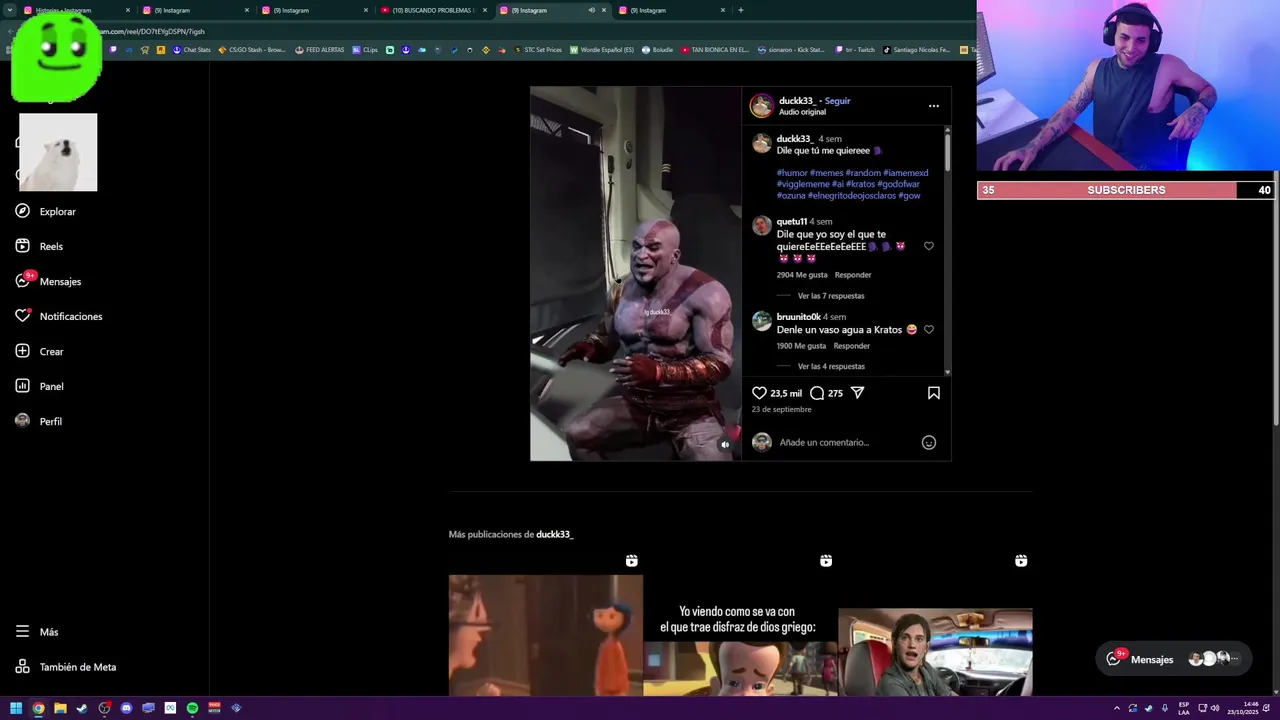Viewport: 1280px width, 720px height.
Task: Open the emoji picker in comment box
Action: pyautogui.click(x=928, y=442)
